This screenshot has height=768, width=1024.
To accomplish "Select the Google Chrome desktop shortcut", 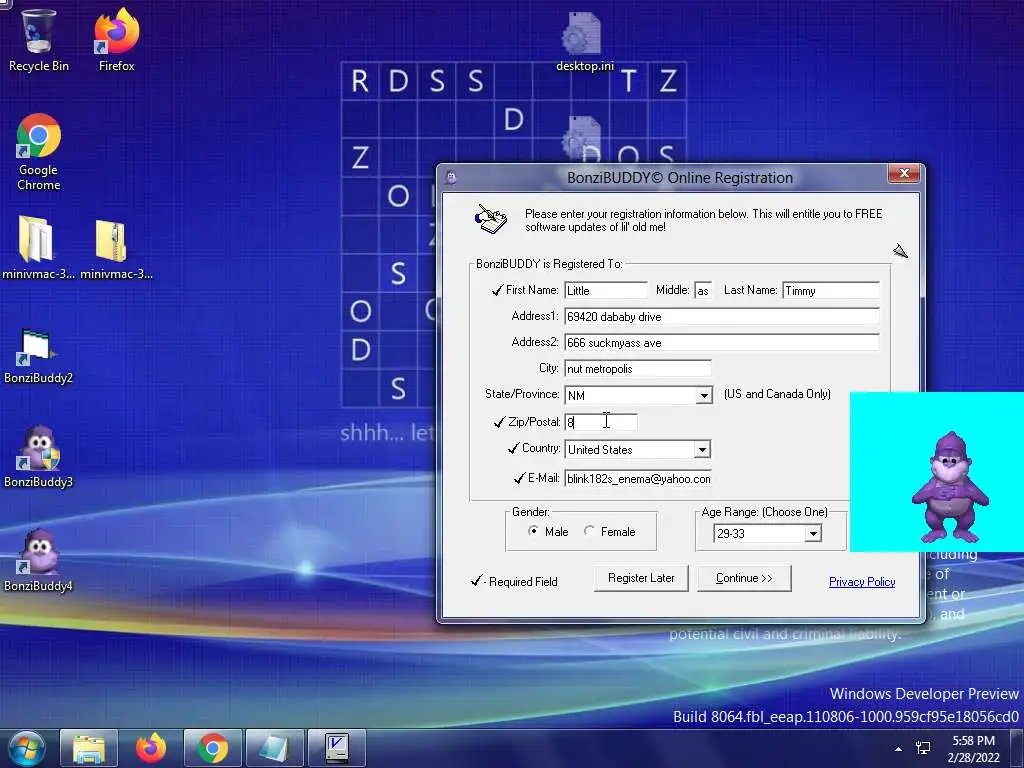I will (x=39, y=152).
